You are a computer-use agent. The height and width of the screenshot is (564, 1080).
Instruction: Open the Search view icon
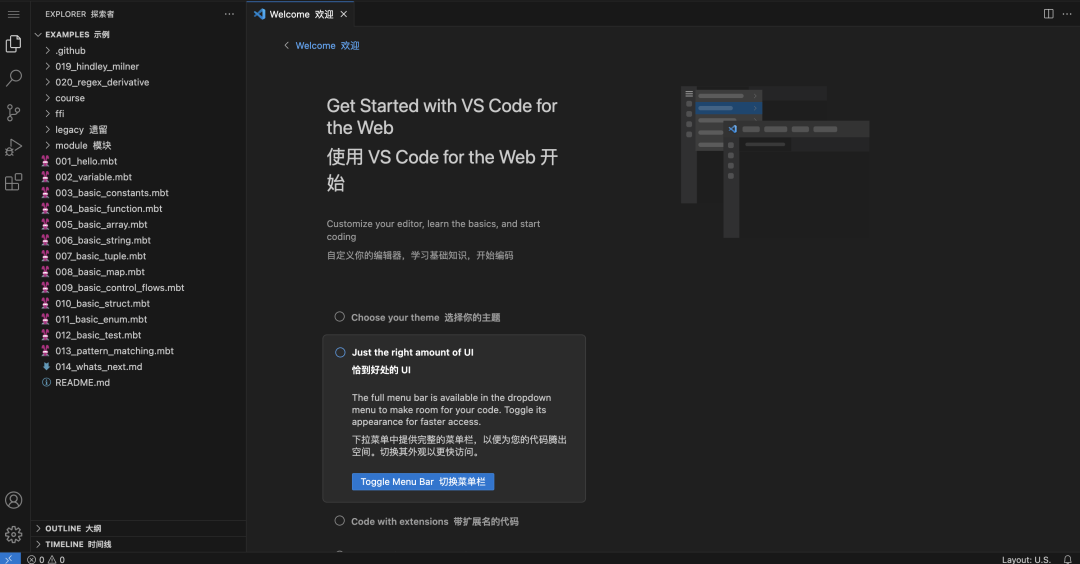click(x=14, y=78)
